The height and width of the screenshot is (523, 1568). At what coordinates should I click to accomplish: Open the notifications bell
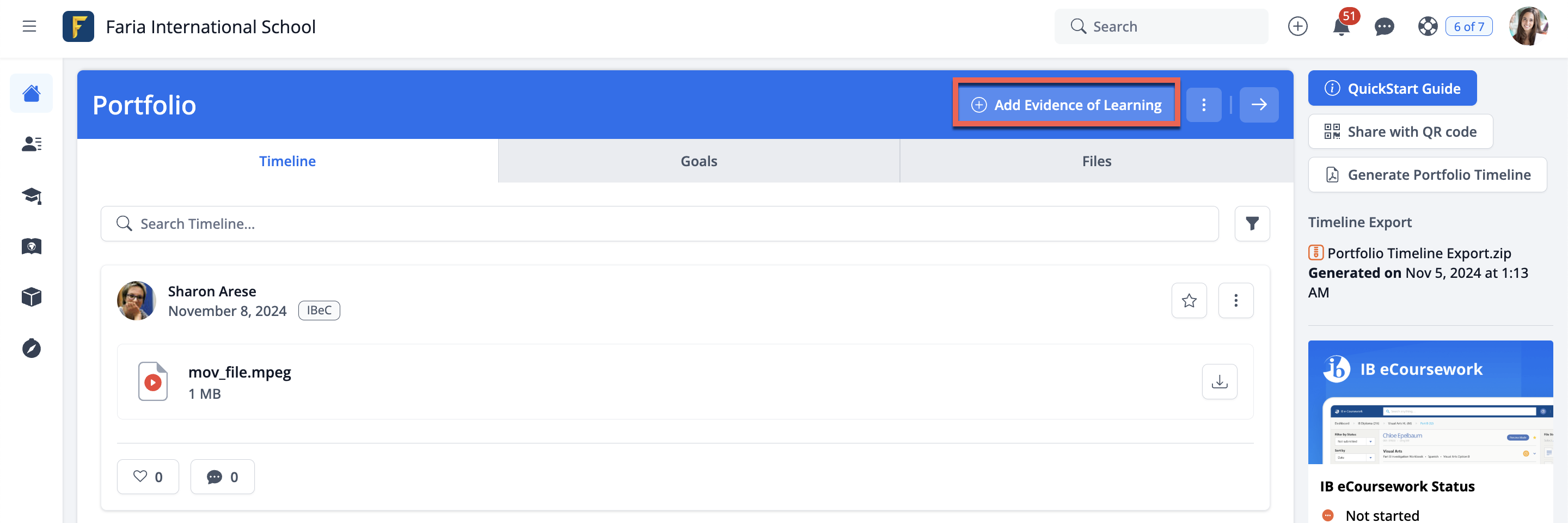point(1341,27)
